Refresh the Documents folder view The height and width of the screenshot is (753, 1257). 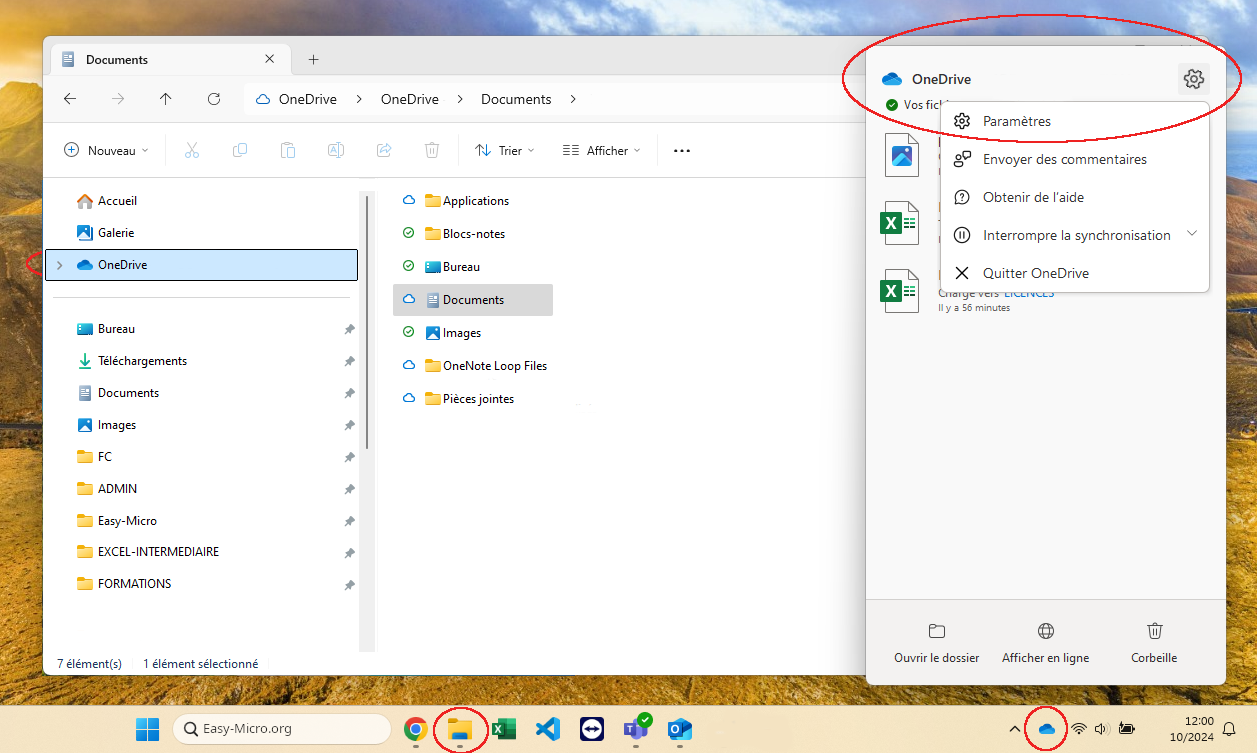214,99
